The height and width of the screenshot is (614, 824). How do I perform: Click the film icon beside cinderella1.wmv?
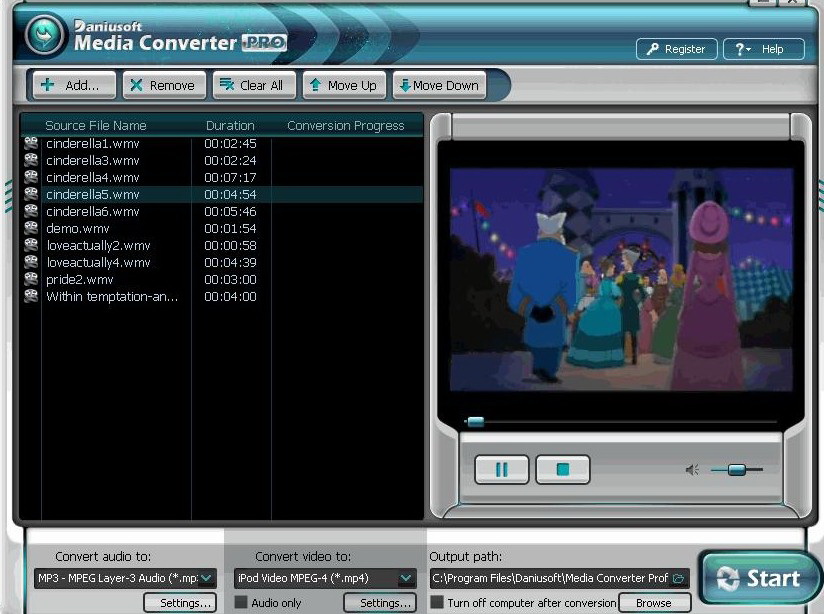(x=31, y=143)
